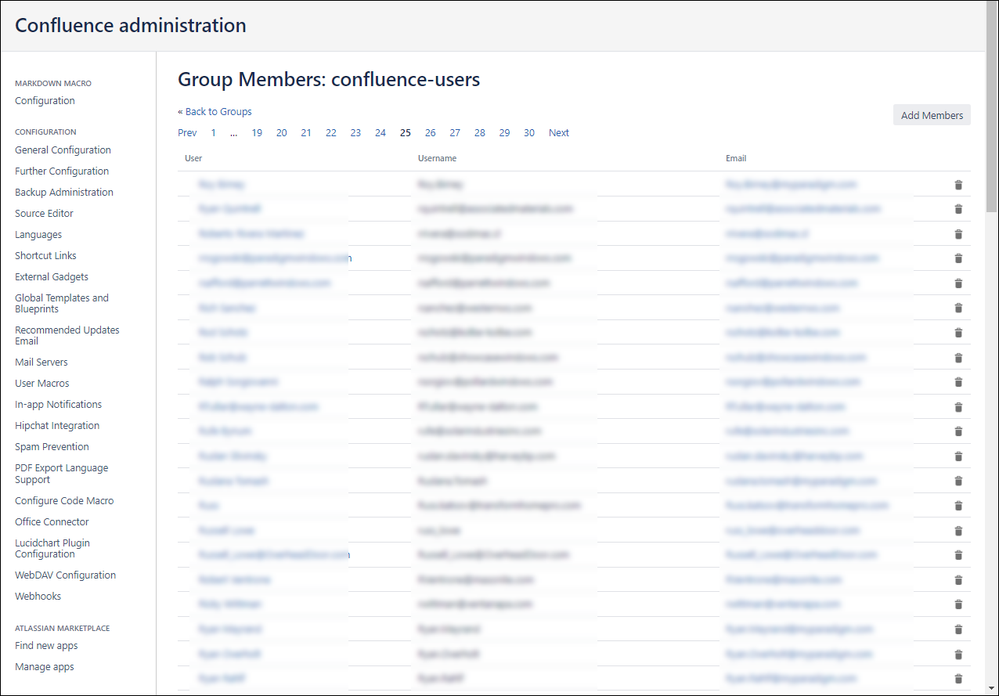Click the Email column header
The width and height of the screenshot is (999, 696).
click(736, 158)
